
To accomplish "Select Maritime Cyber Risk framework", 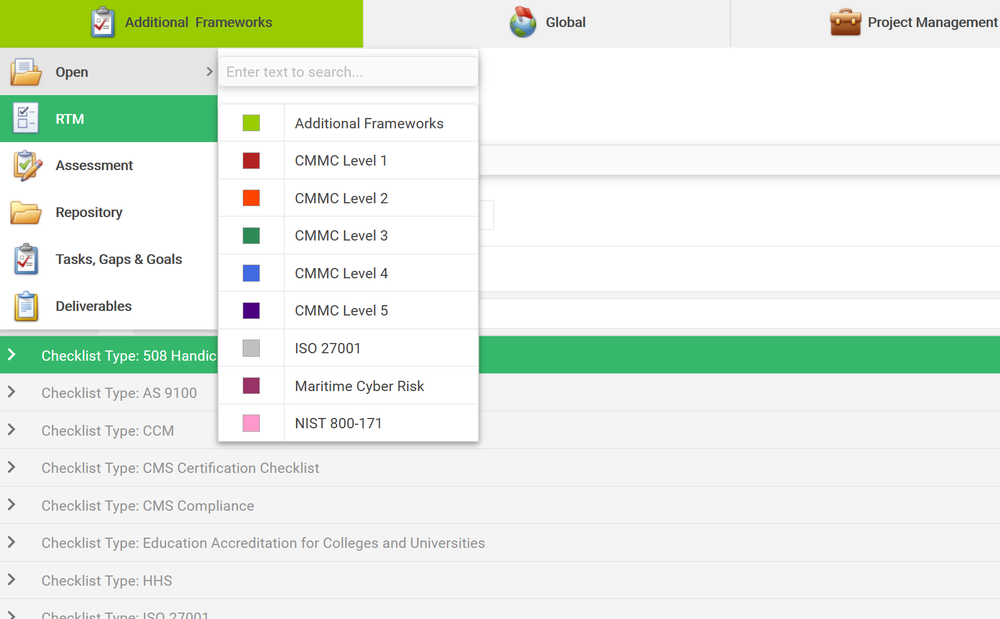I will tap(359, 386).
